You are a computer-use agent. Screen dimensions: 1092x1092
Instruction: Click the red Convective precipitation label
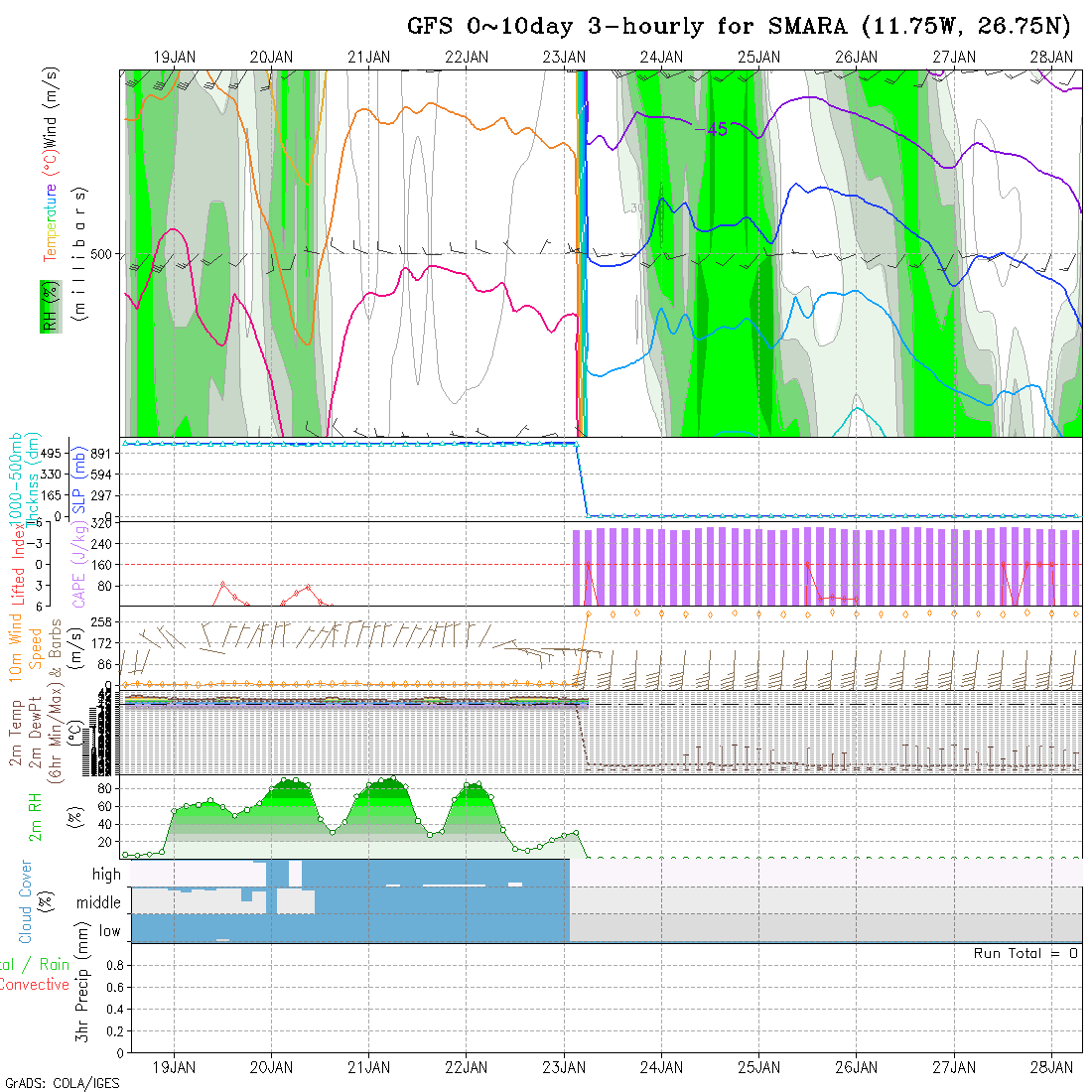point(35,985)
